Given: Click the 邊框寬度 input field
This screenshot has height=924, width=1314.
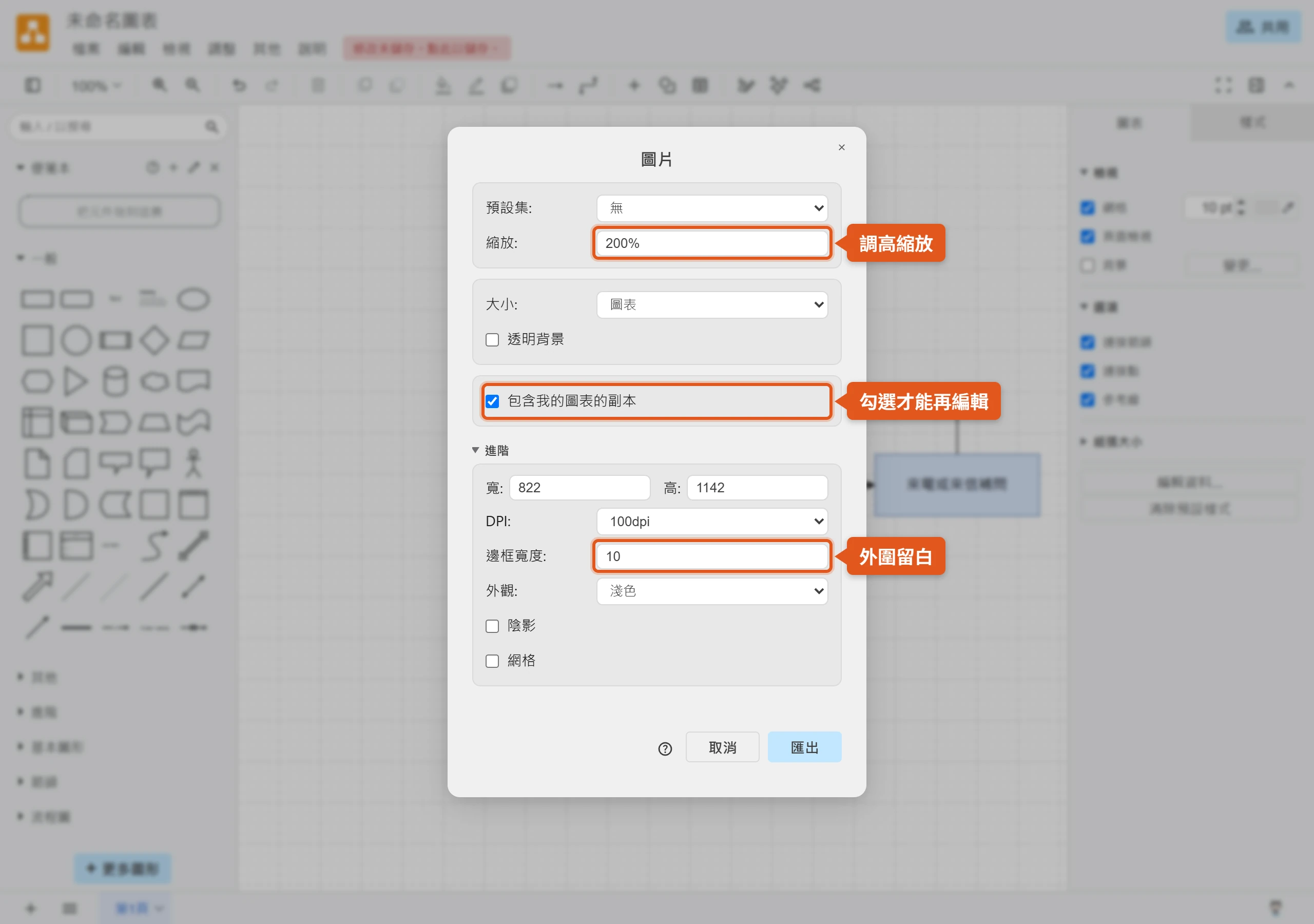Looking at the screenshot, I should click(x=712, y=556).
